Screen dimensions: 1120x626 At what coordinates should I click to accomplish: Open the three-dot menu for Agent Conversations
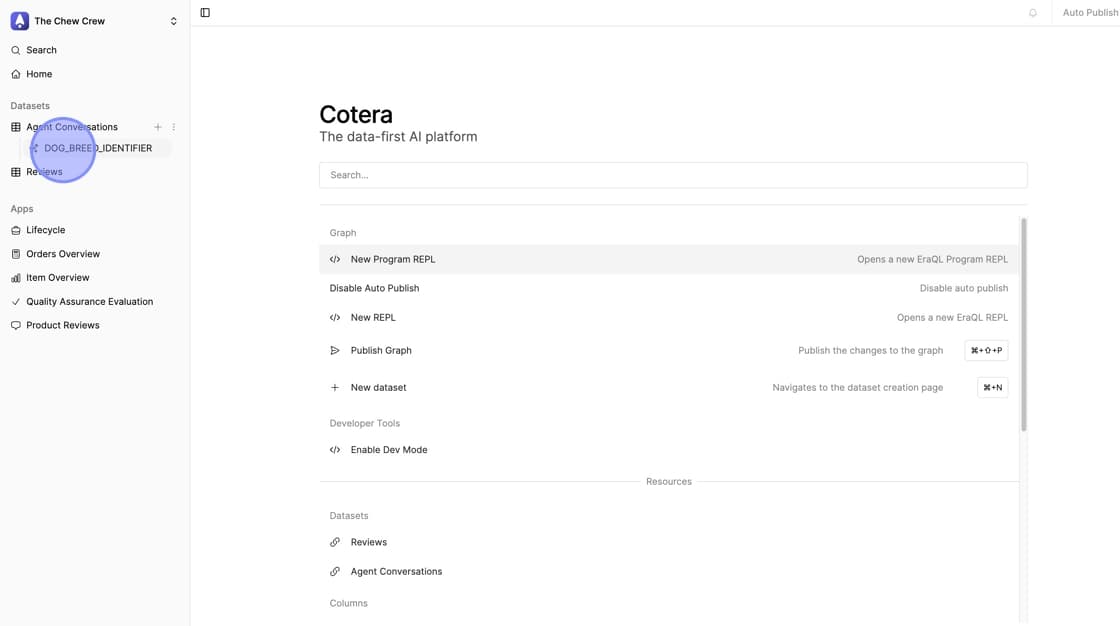coord(174,127)
